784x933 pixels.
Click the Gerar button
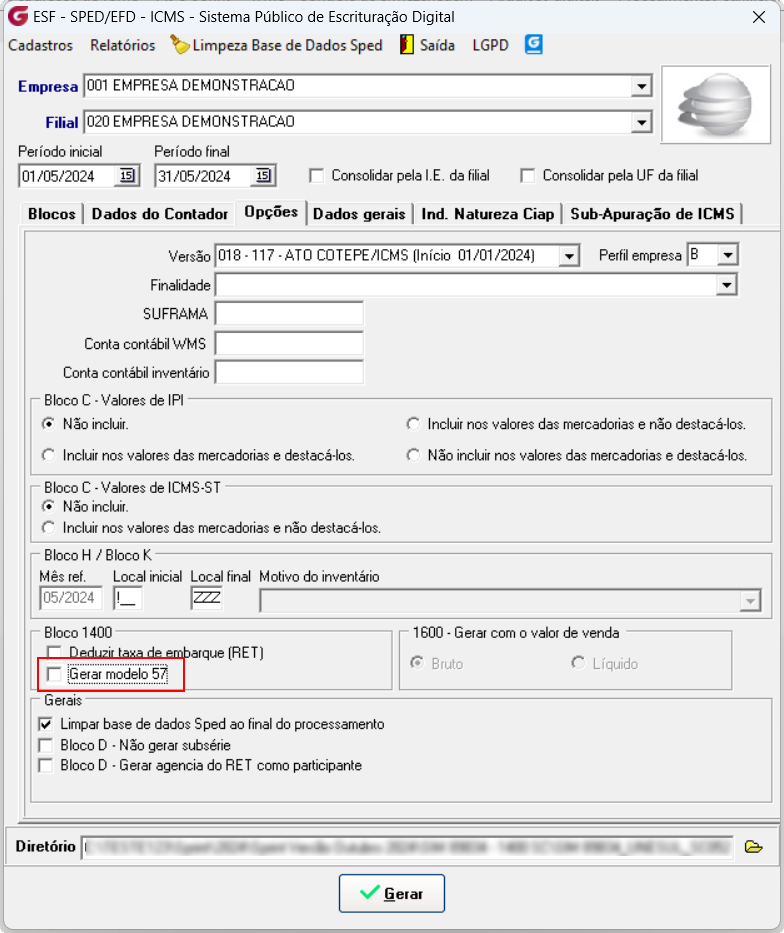pyautogui.click(x=392, y=893)
